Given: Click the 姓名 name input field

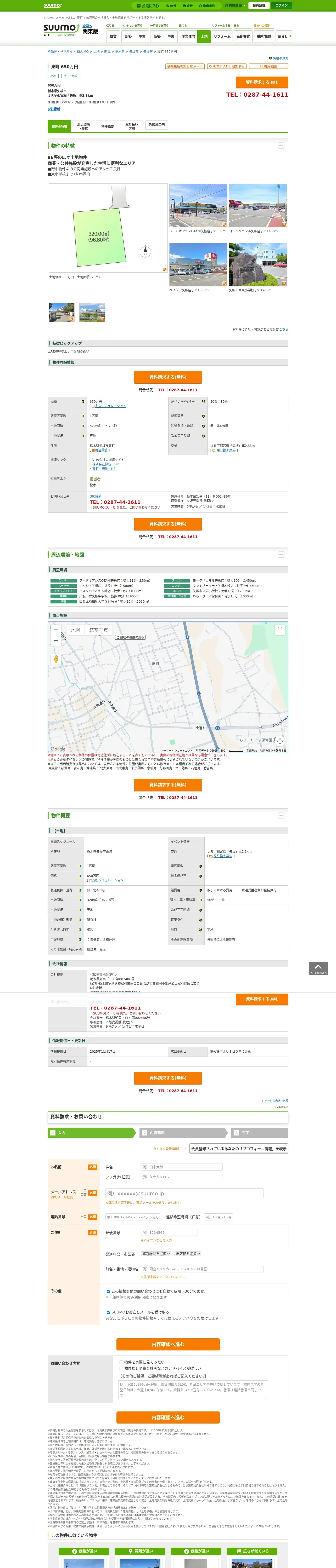Looking at the screenshot, I should pos(181,1167).
